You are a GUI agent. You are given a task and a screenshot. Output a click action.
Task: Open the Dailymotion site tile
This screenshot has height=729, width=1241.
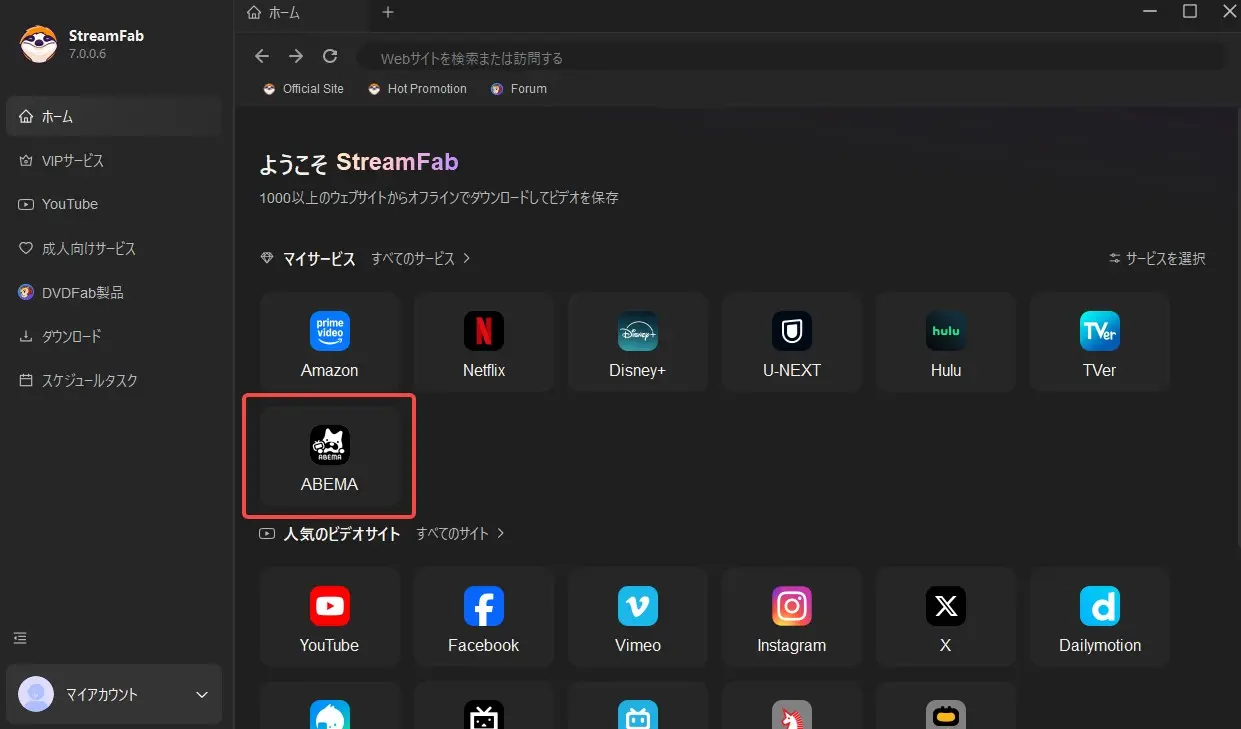pyautogui.click(x=1100, y=617)
